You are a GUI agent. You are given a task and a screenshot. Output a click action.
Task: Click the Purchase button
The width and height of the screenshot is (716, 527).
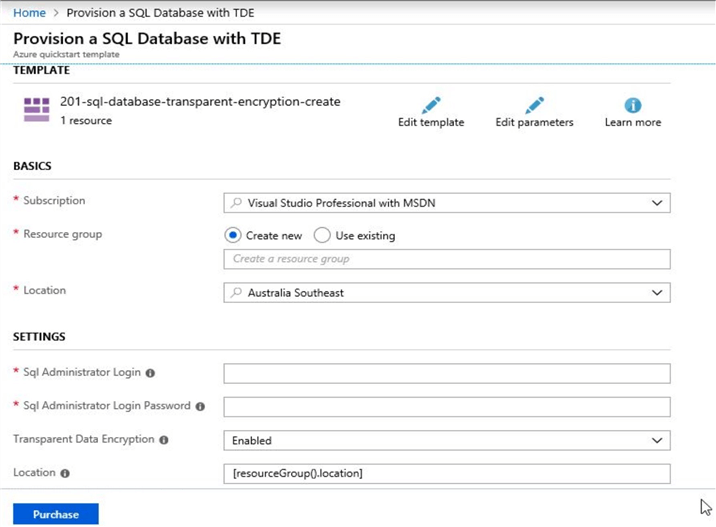(56, 514)
